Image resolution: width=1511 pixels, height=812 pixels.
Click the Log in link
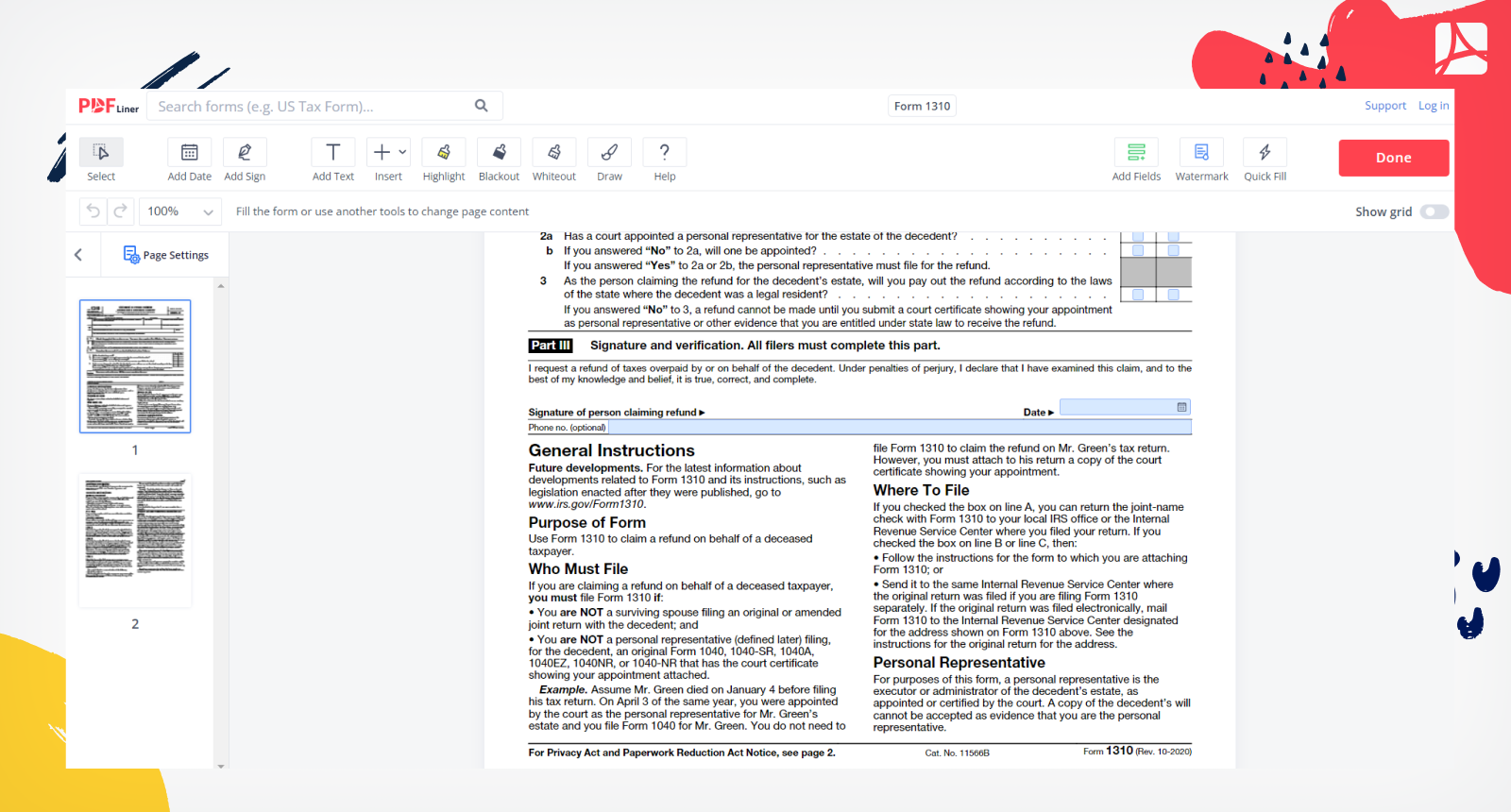tap(1433, 106)
